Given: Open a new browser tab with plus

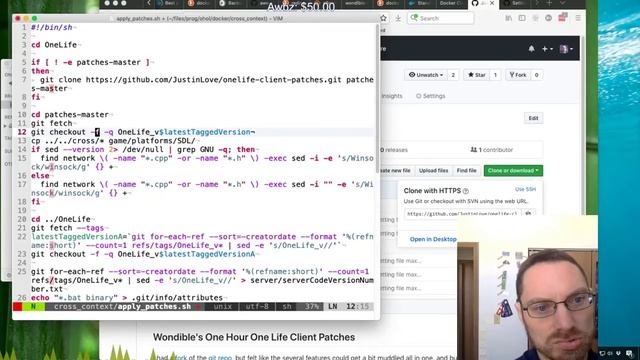Looking at the screenshot, I should tap(549, 3).
